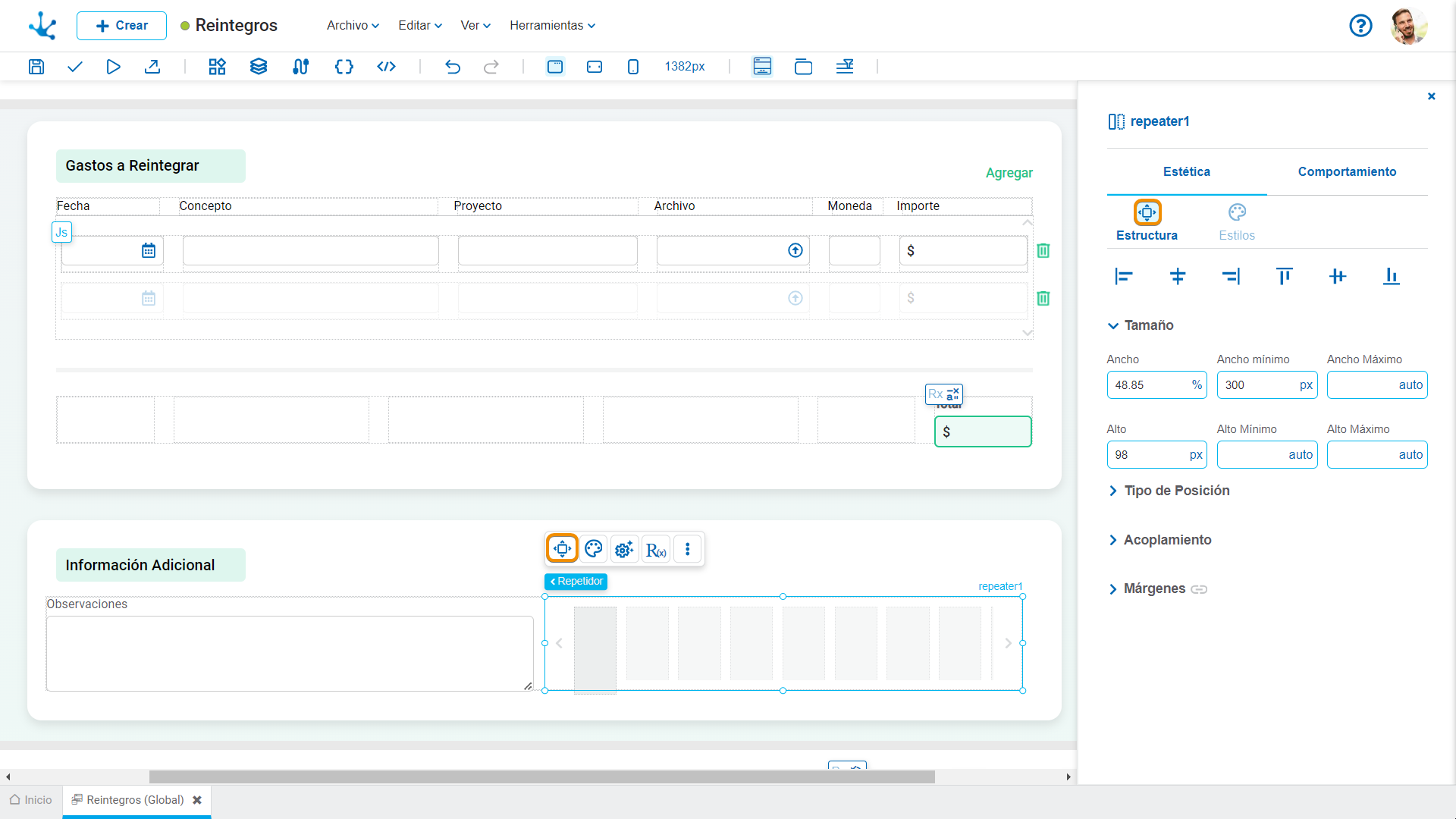
Task: Click the floating structure move icon
Action: pos(562,549)
